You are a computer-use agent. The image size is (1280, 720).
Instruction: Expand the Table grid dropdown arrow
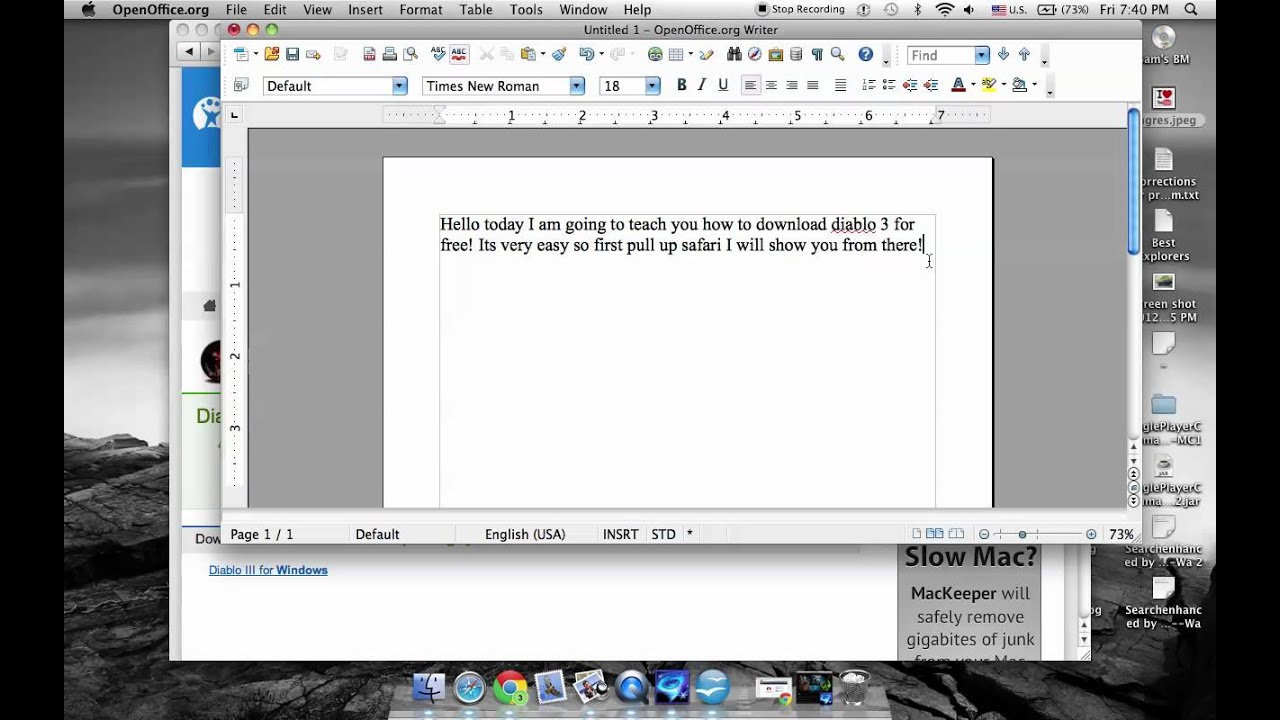coord(691,54)
